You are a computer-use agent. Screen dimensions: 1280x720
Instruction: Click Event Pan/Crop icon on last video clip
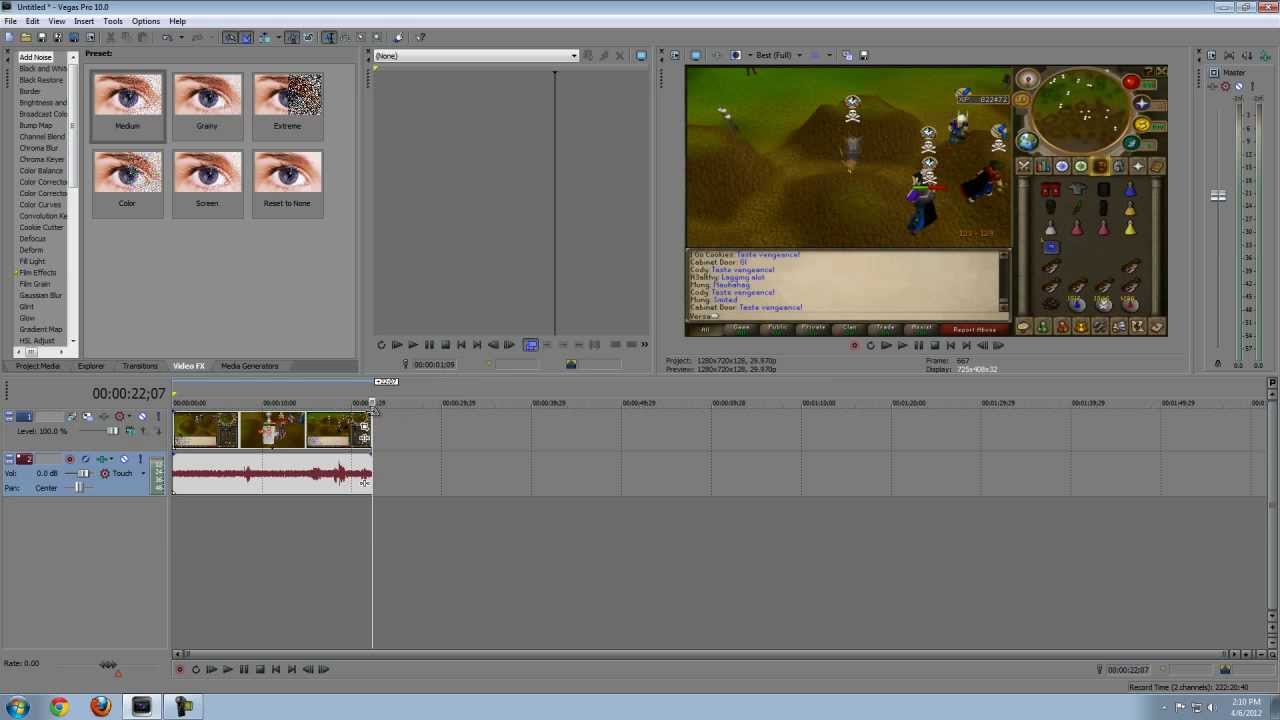click(364, 427)
